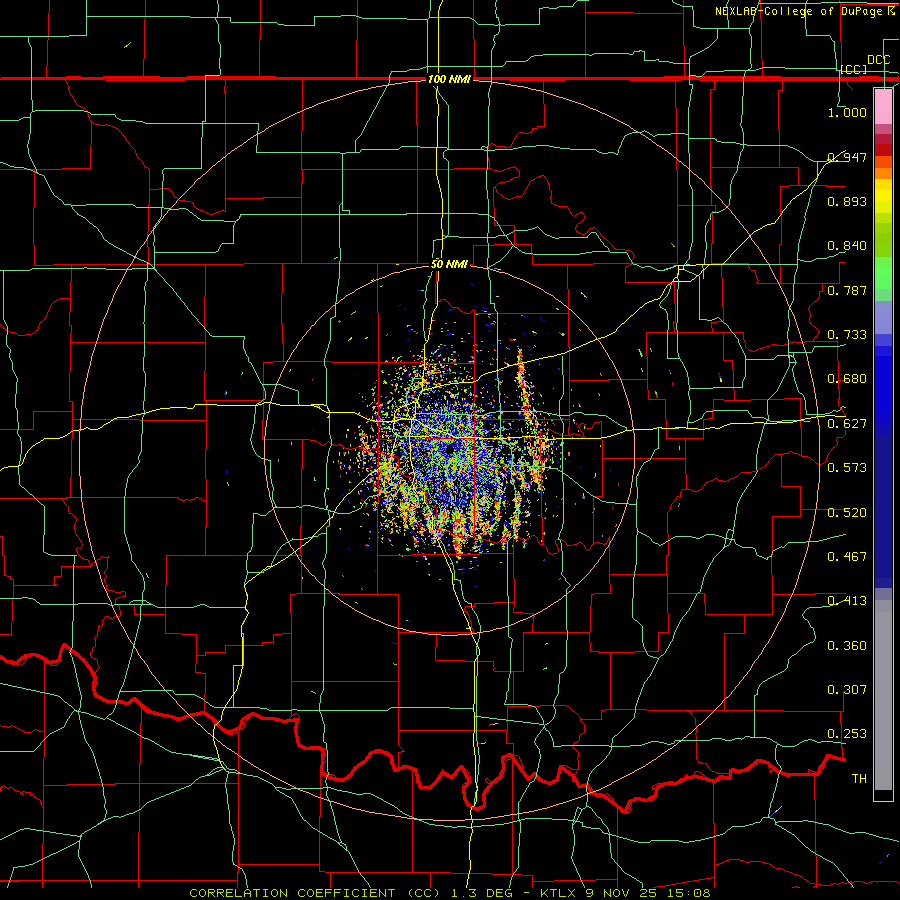The image size is (900, 900).
Task: Click the 0.680 scale value
Action: point(847,378)
